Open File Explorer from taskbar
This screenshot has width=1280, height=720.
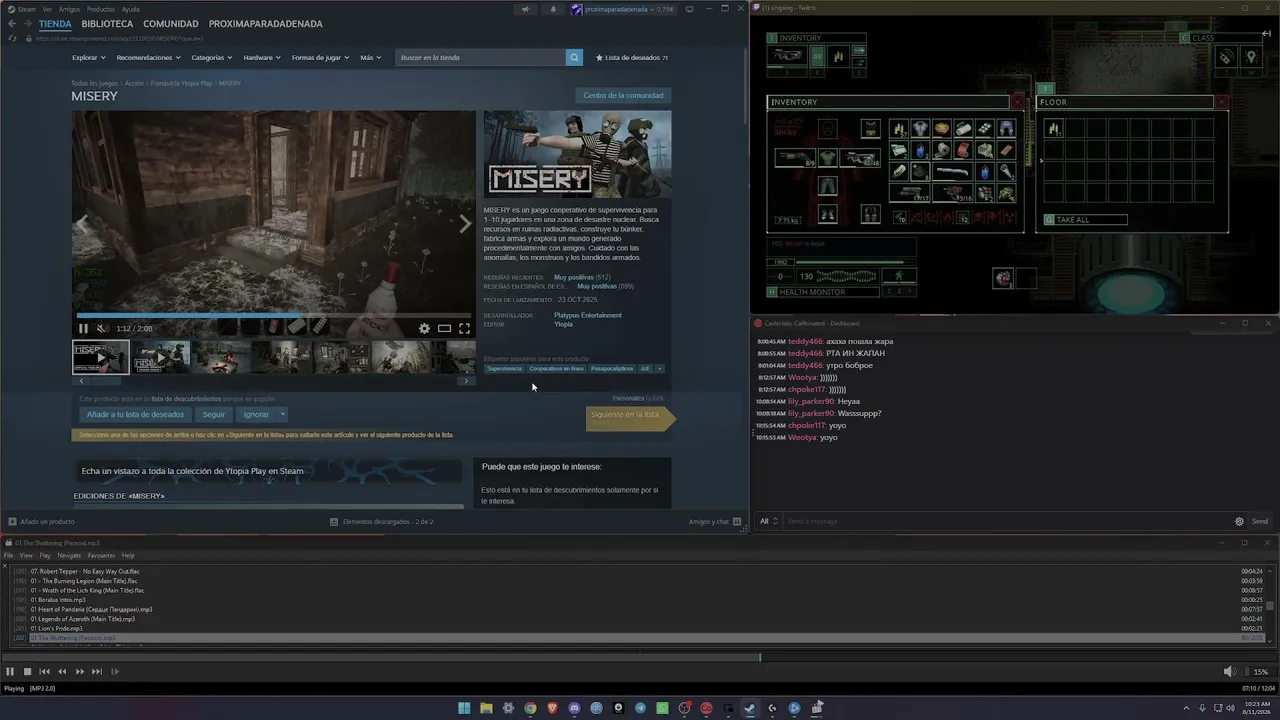coord(486,708)
